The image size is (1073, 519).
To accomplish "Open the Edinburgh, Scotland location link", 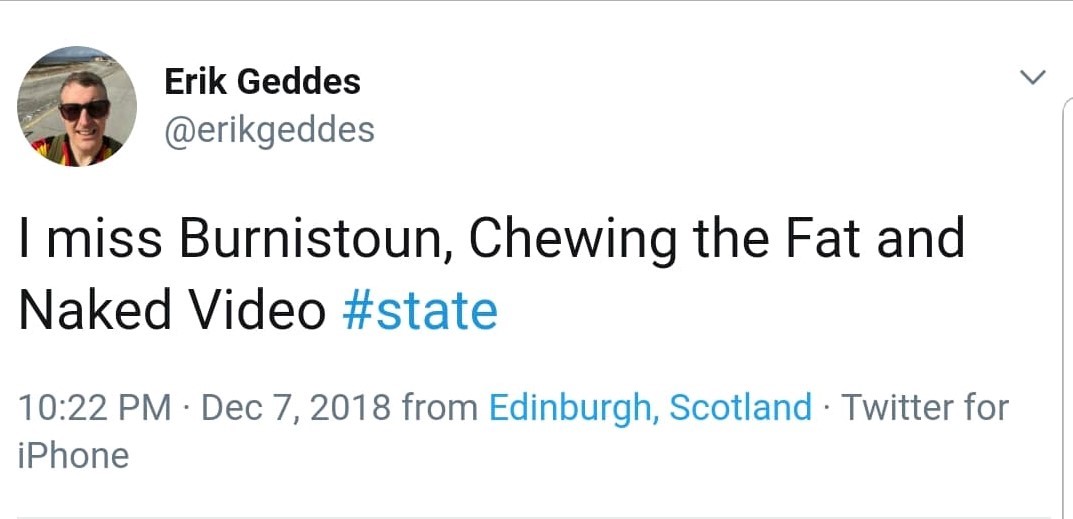I will coord(649,408).
